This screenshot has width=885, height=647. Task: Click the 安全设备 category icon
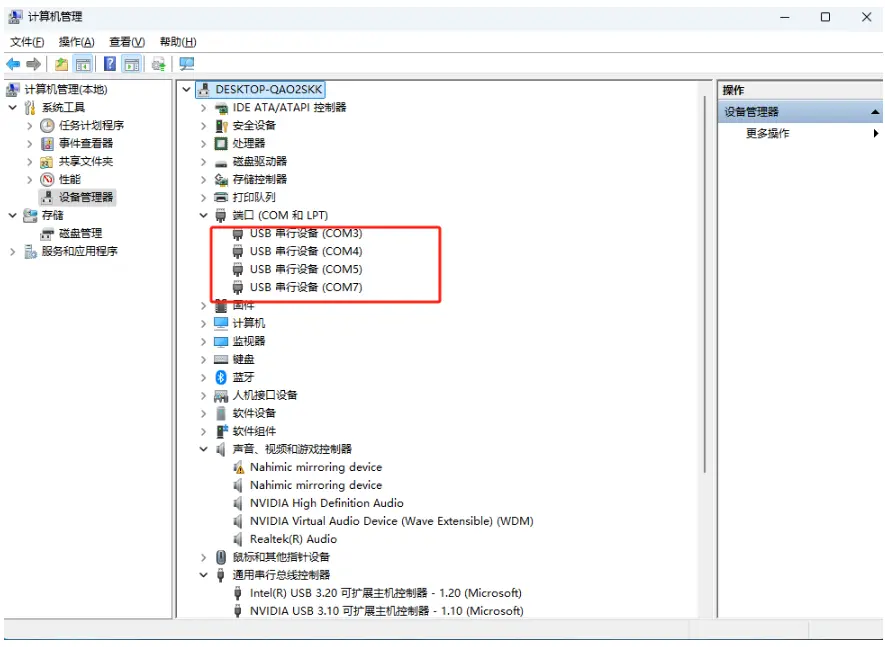click(x=221, y=126)
